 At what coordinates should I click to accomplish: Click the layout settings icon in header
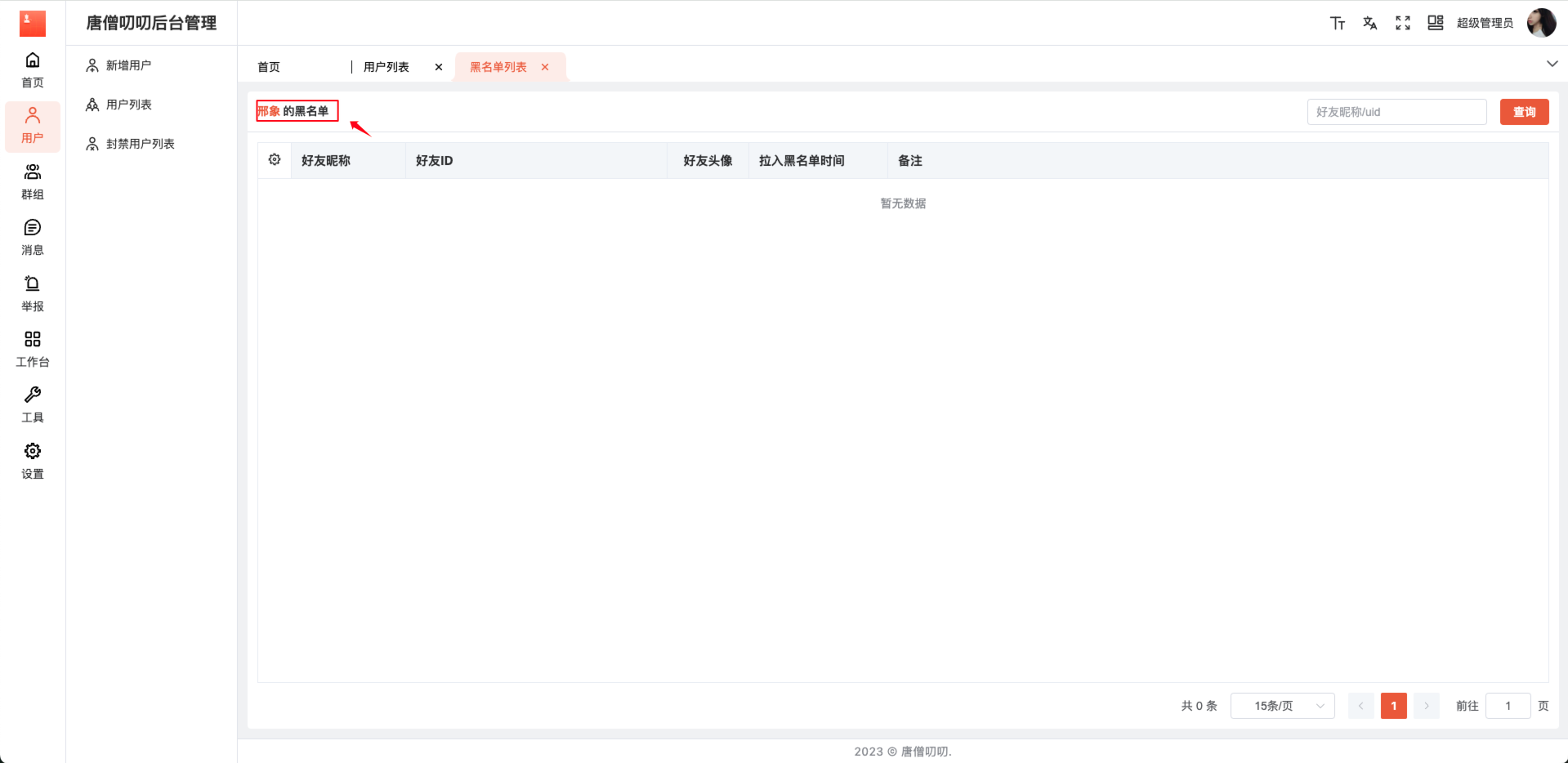coord(1435,23)
